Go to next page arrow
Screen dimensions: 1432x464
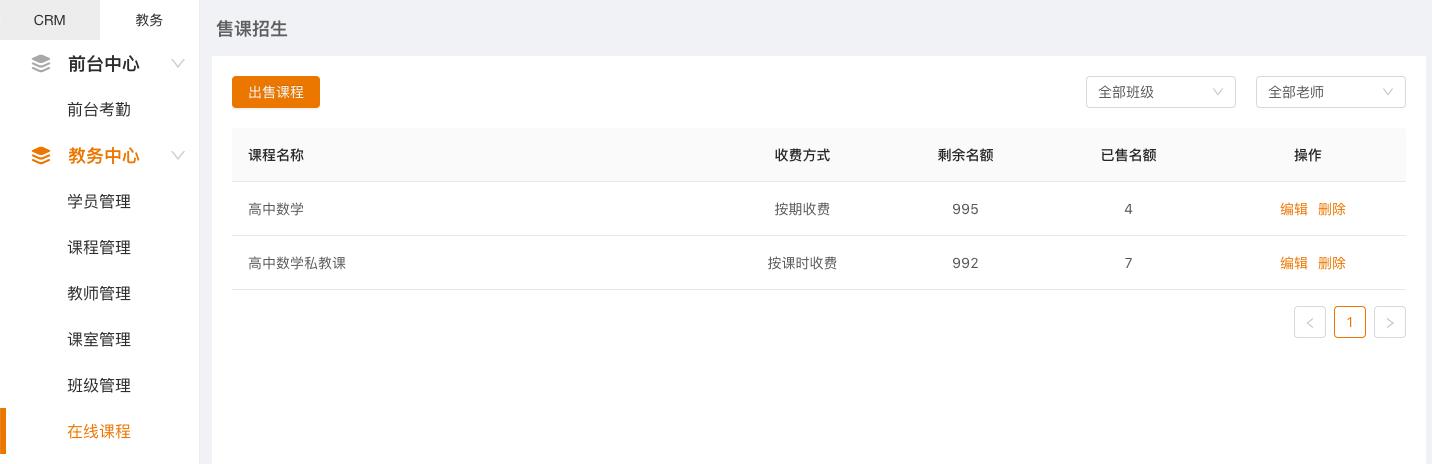click(1389, 322)
